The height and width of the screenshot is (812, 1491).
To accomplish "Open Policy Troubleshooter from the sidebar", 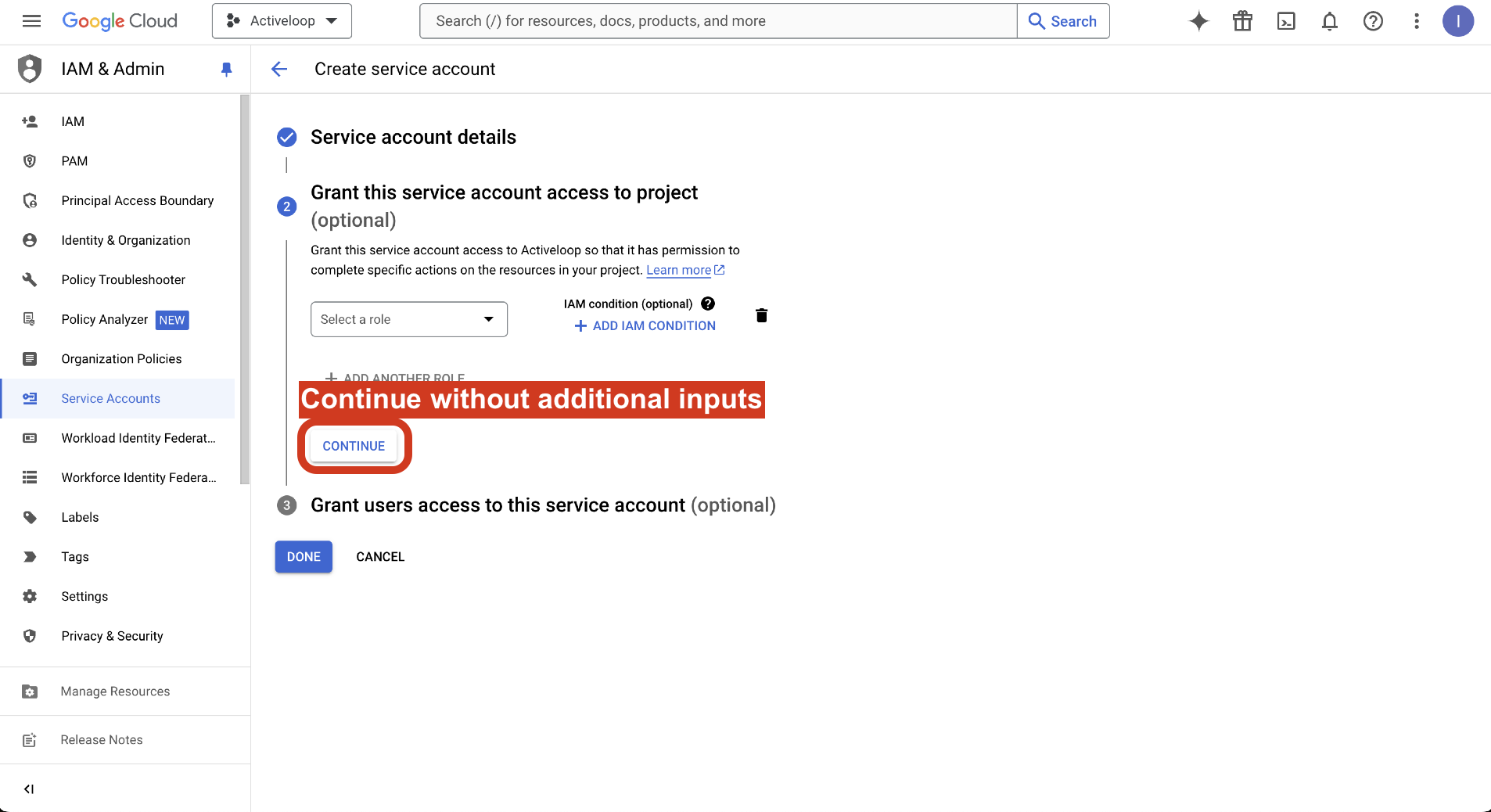I will (123, 279).
